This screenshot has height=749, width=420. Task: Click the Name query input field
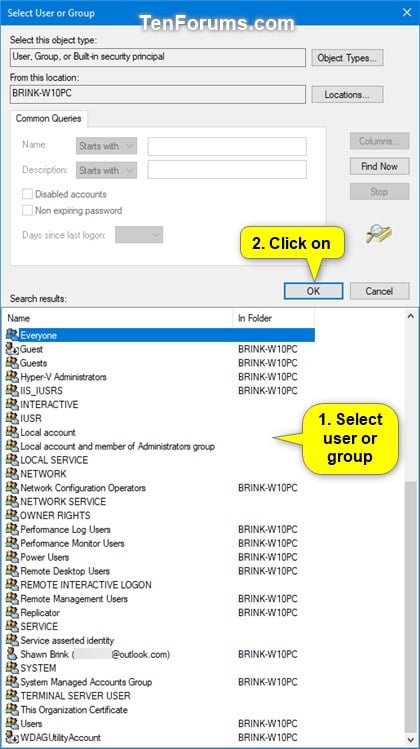227,146
